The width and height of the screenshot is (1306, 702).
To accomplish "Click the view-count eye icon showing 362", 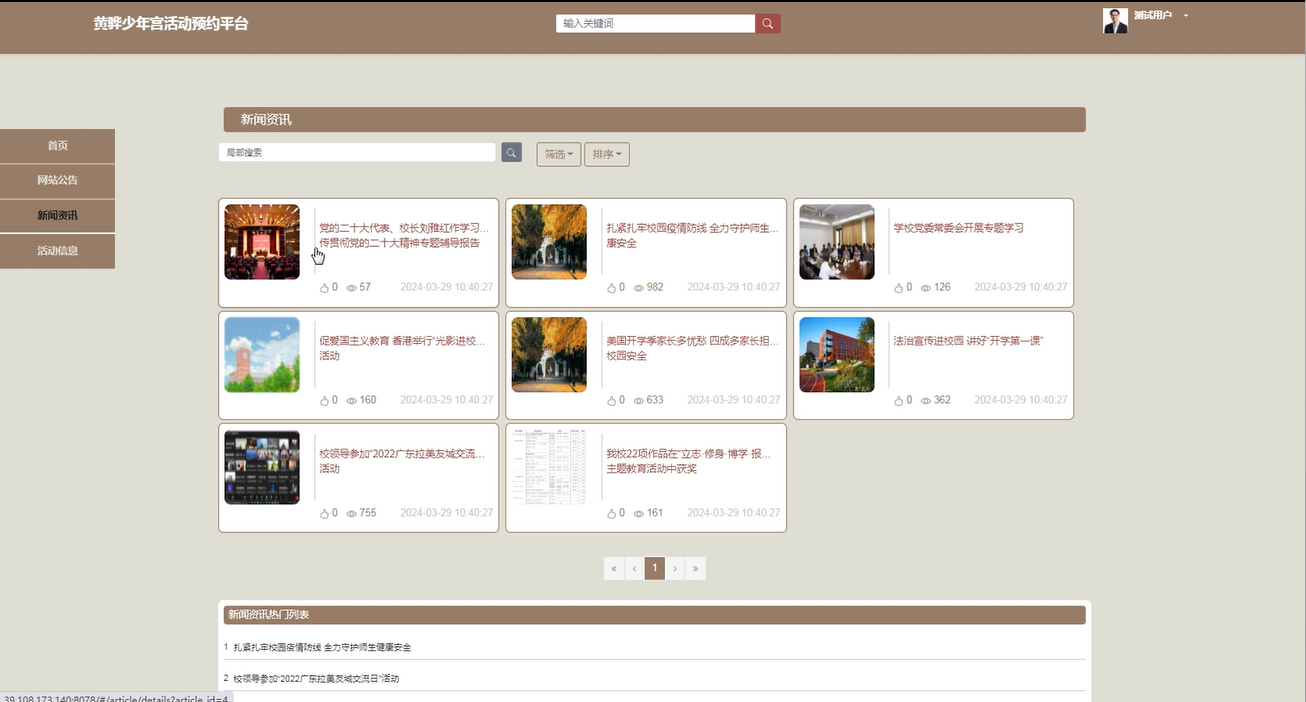I will tap(925, 400).
